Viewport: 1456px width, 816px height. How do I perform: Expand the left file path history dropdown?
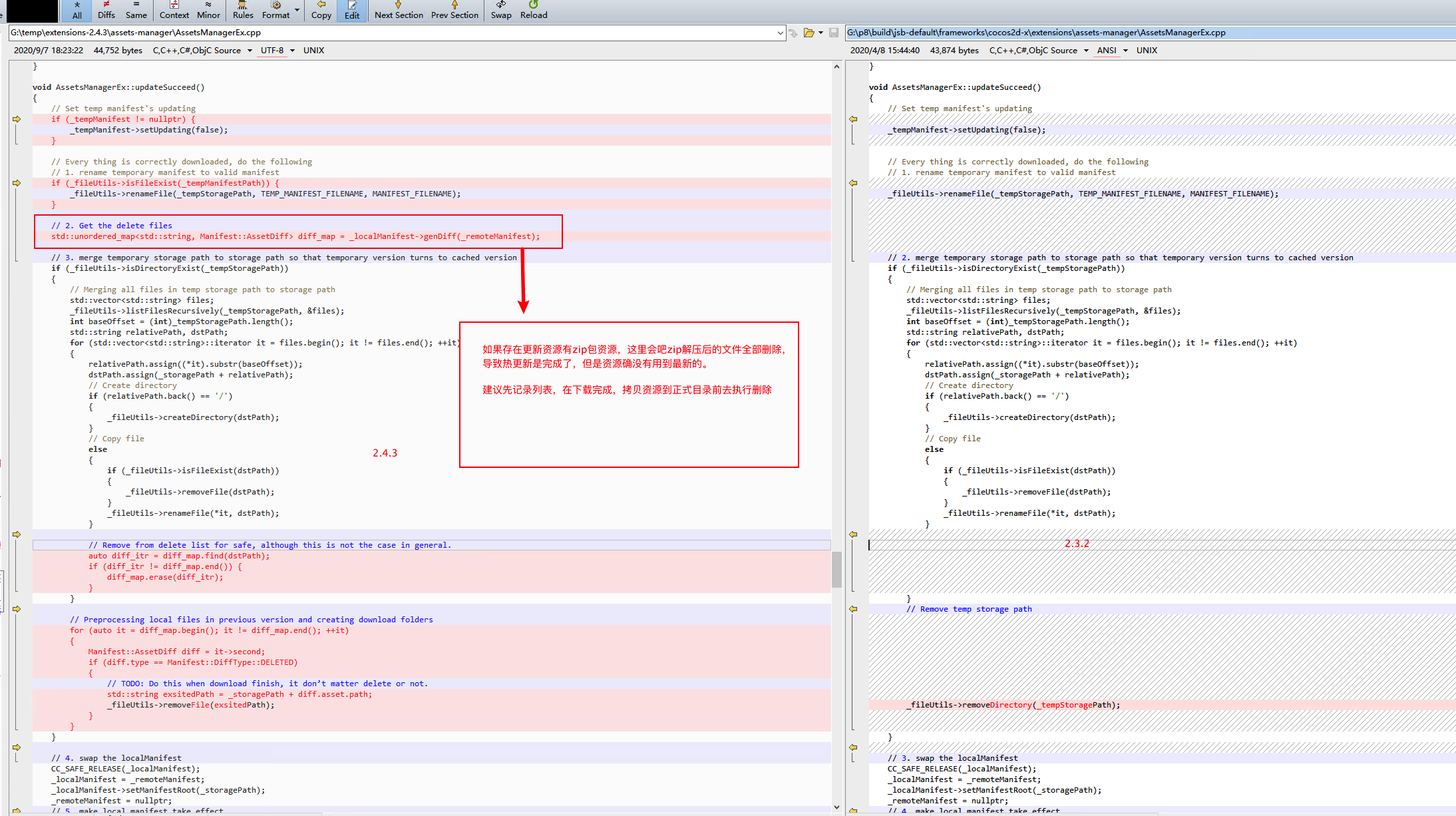coord(780,33)
